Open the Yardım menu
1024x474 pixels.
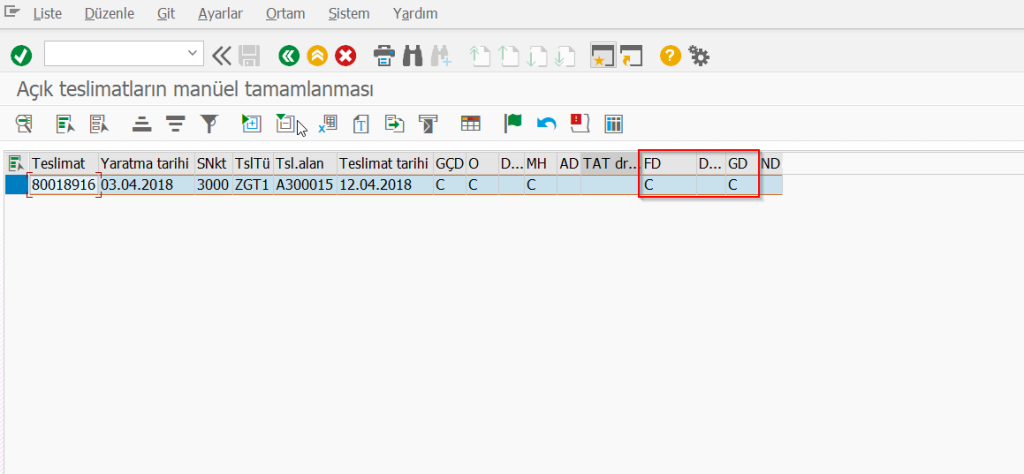click(415, 13)
